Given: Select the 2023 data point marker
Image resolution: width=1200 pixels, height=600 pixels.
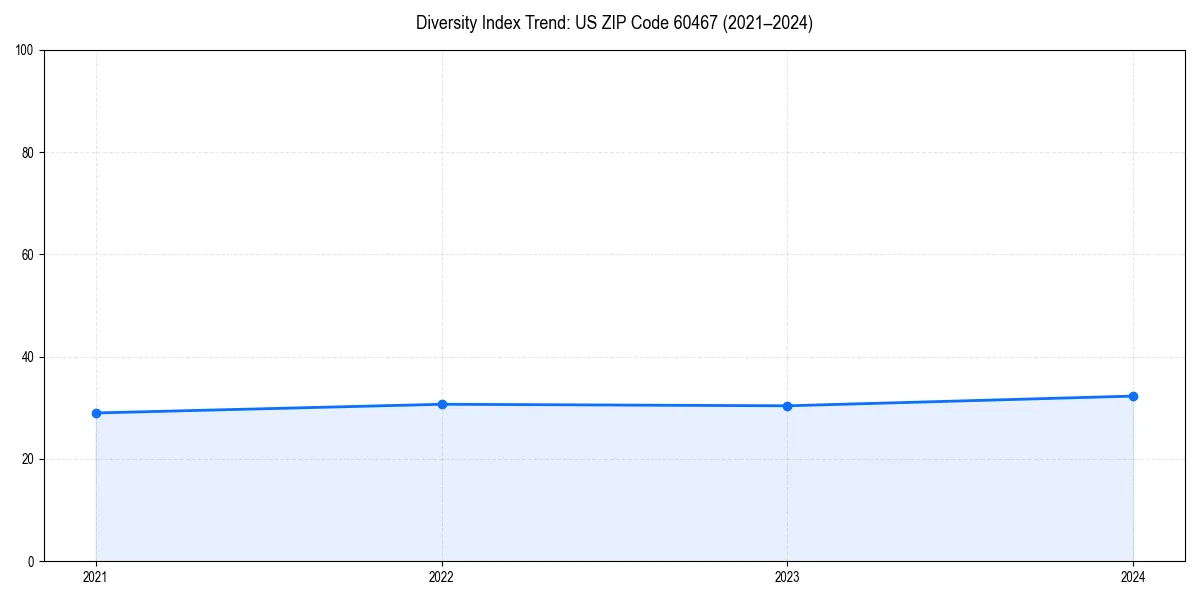Looking at the screenshot, I should tap(787, 405).
